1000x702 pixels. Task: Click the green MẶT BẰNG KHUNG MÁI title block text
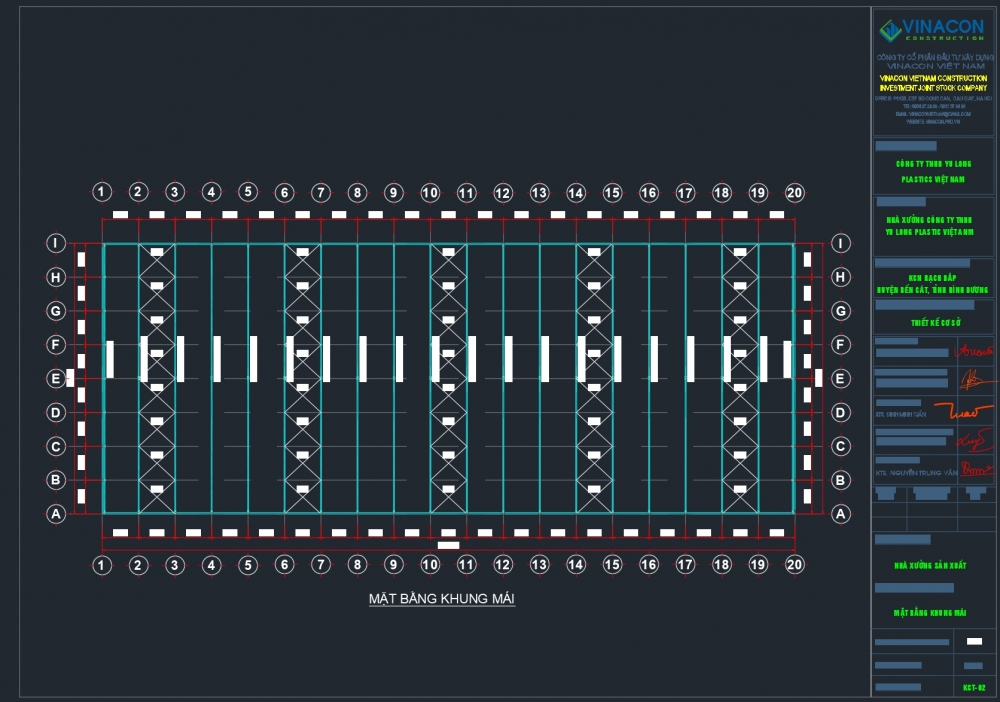tap(933, 612)
